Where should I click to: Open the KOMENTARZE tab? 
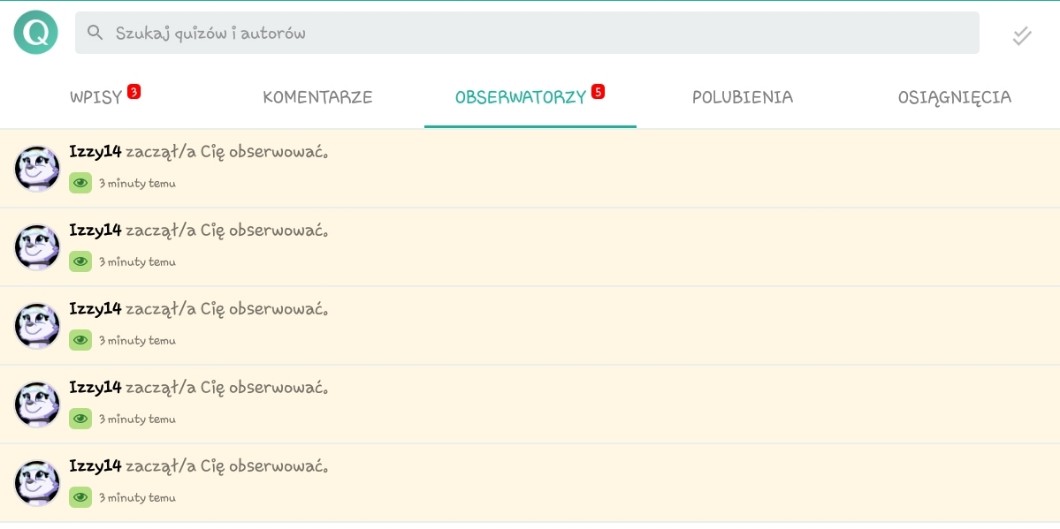(x=317, y=97)
